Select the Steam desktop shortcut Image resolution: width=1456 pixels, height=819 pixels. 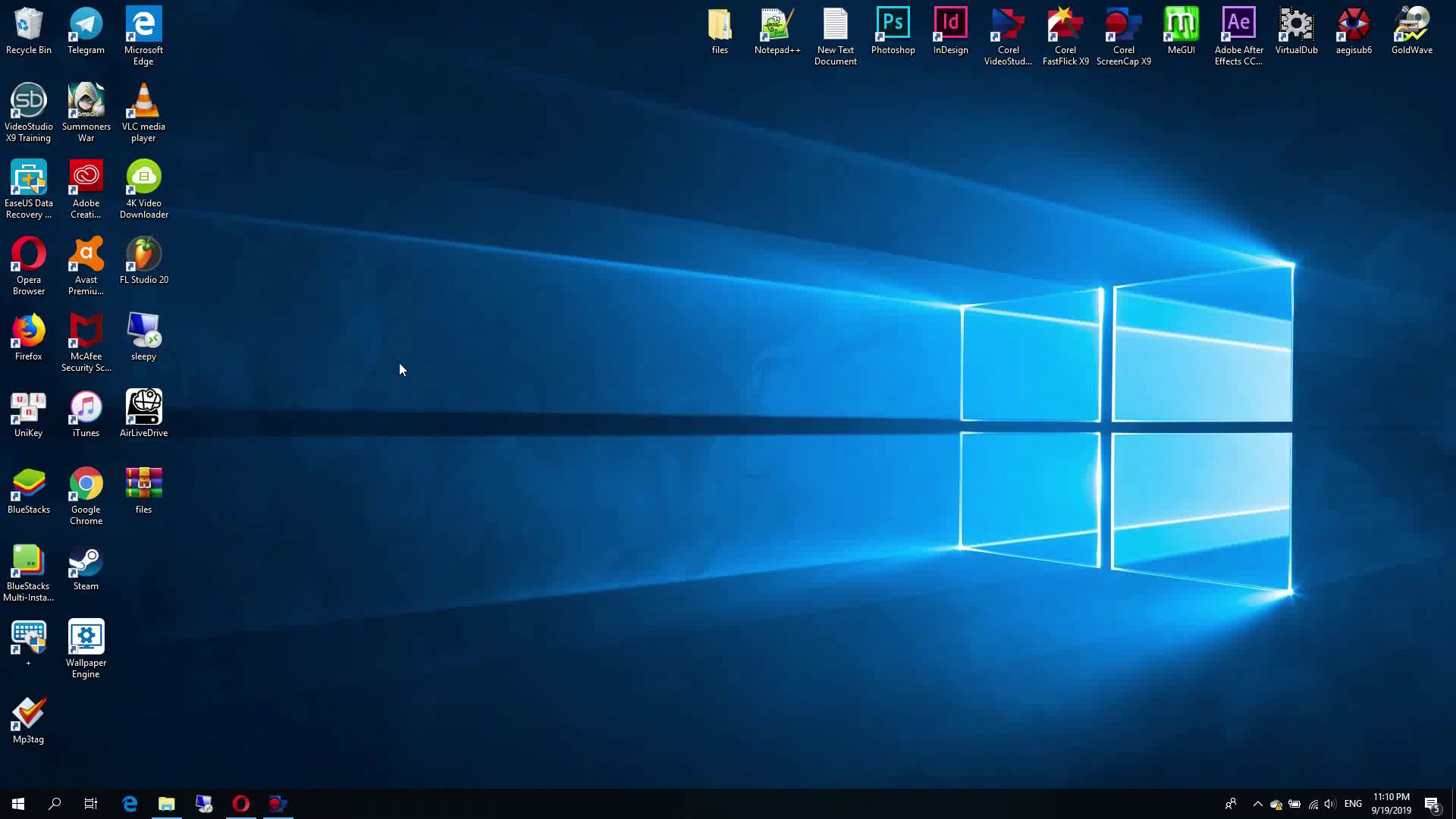(x=86, y=566)
